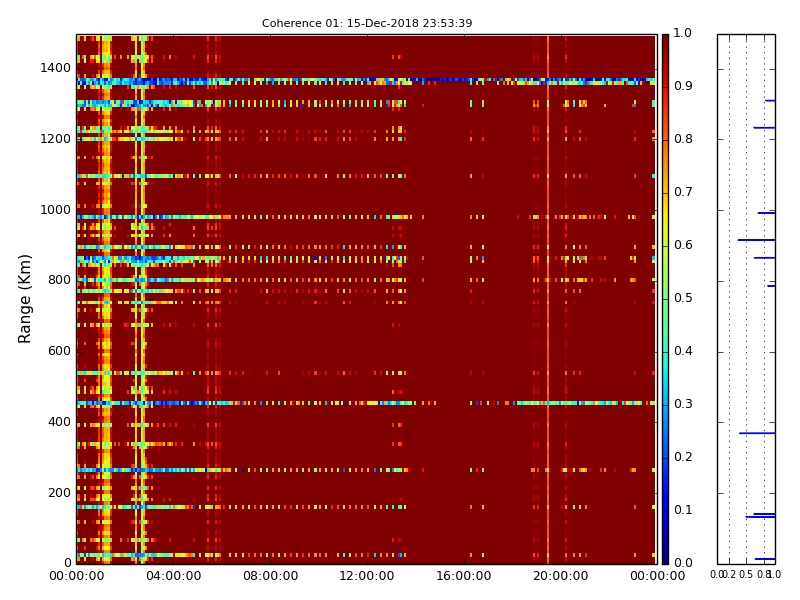Select the 08:00:00 time axis label
Viewport: 800px width, 600px height.
(x=270, y=577)
